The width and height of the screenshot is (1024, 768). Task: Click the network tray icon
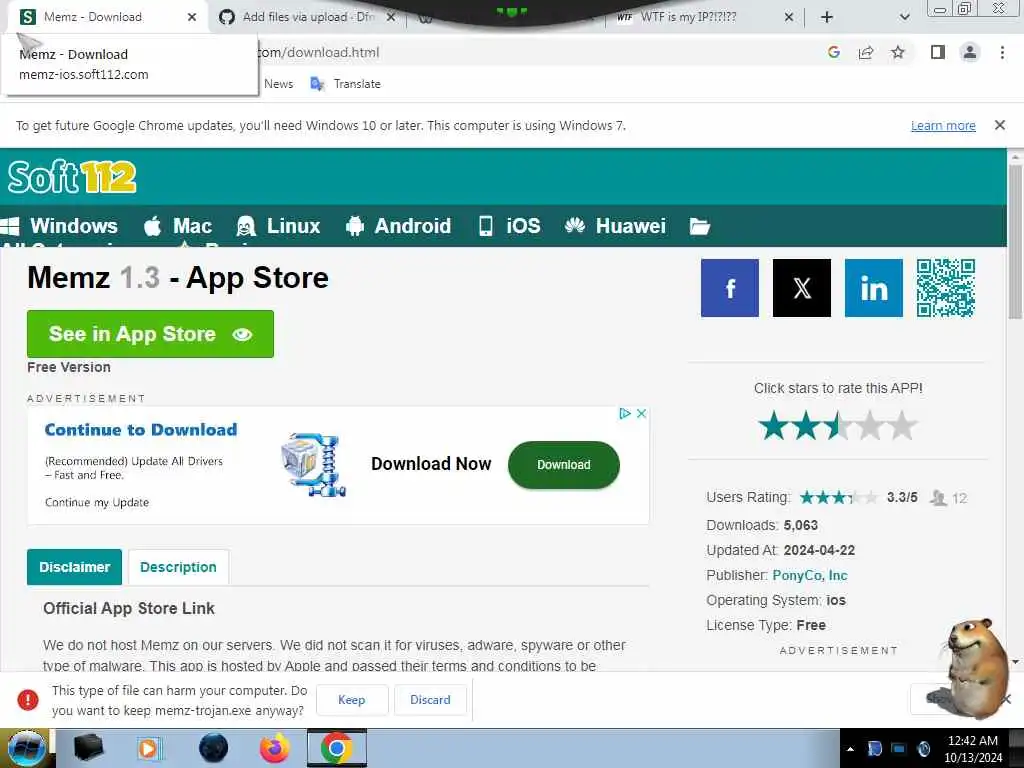pyautogui.click(x=899, y=748)
